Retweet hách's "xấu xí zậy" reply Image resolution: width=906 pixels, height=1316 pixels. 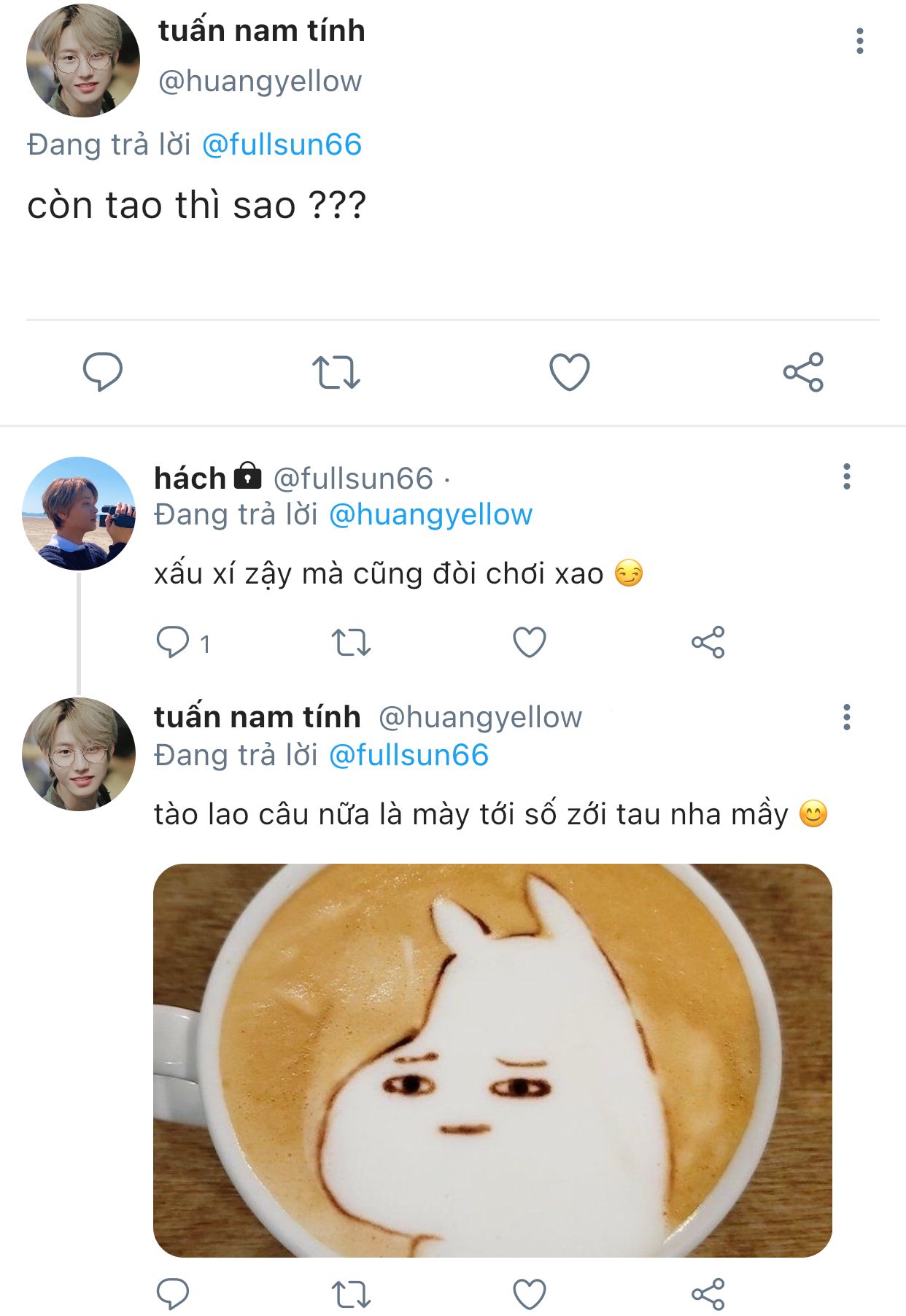click(351, 643)
